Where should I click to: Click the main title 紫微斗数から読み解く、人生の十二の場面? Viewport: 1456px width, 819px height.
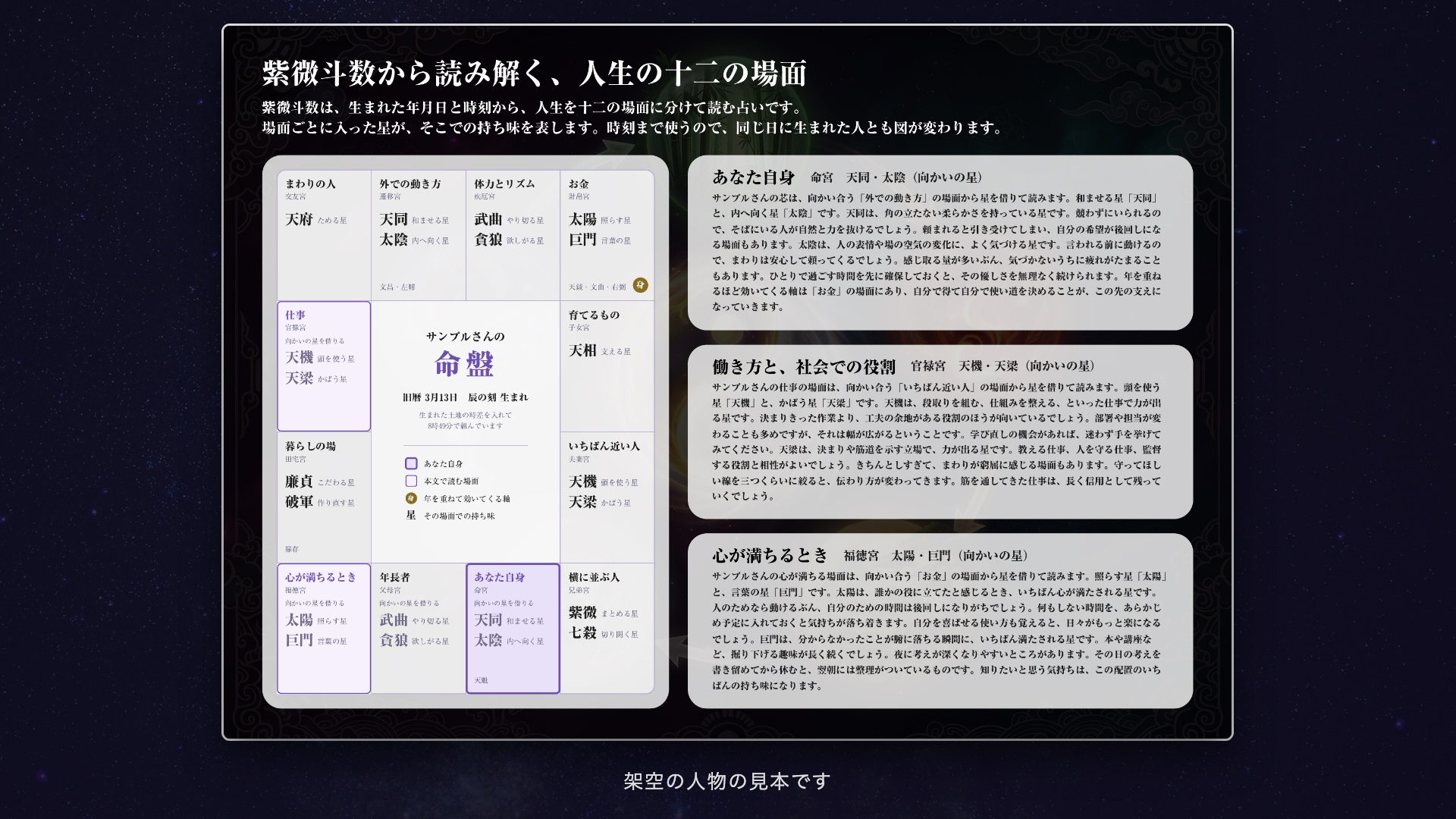(534, 74)
